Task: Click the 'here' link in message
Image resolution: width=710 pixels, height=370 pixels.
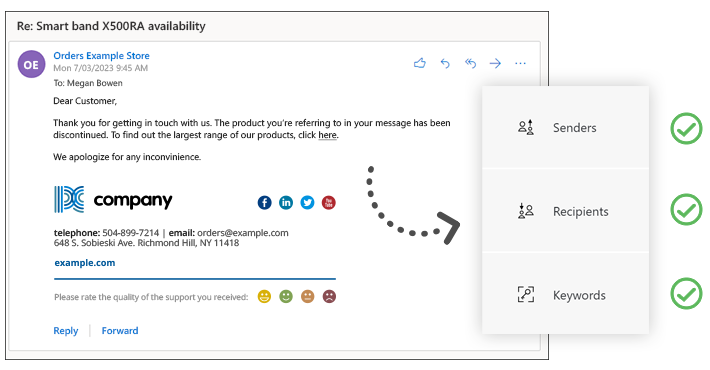Action: 327,135
